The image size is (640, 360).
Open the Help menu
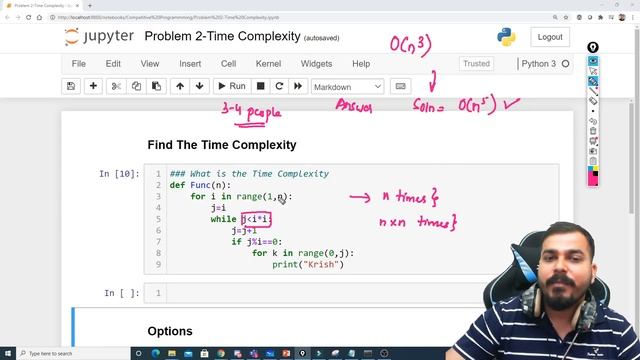tap(361, 64)
